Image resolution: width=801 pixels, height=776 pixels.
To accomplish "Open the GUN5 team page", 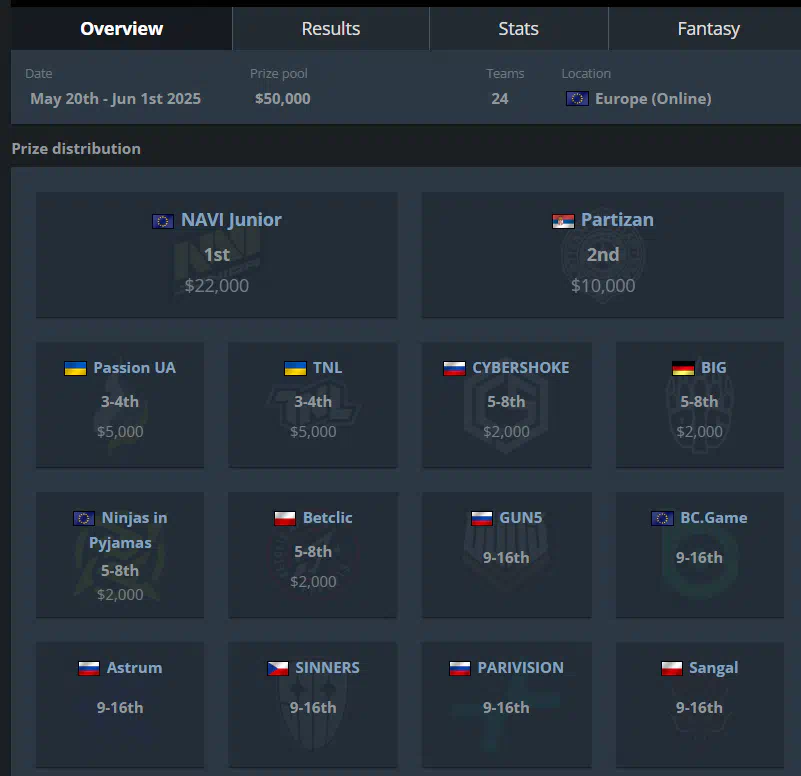I will click(521, 518).
